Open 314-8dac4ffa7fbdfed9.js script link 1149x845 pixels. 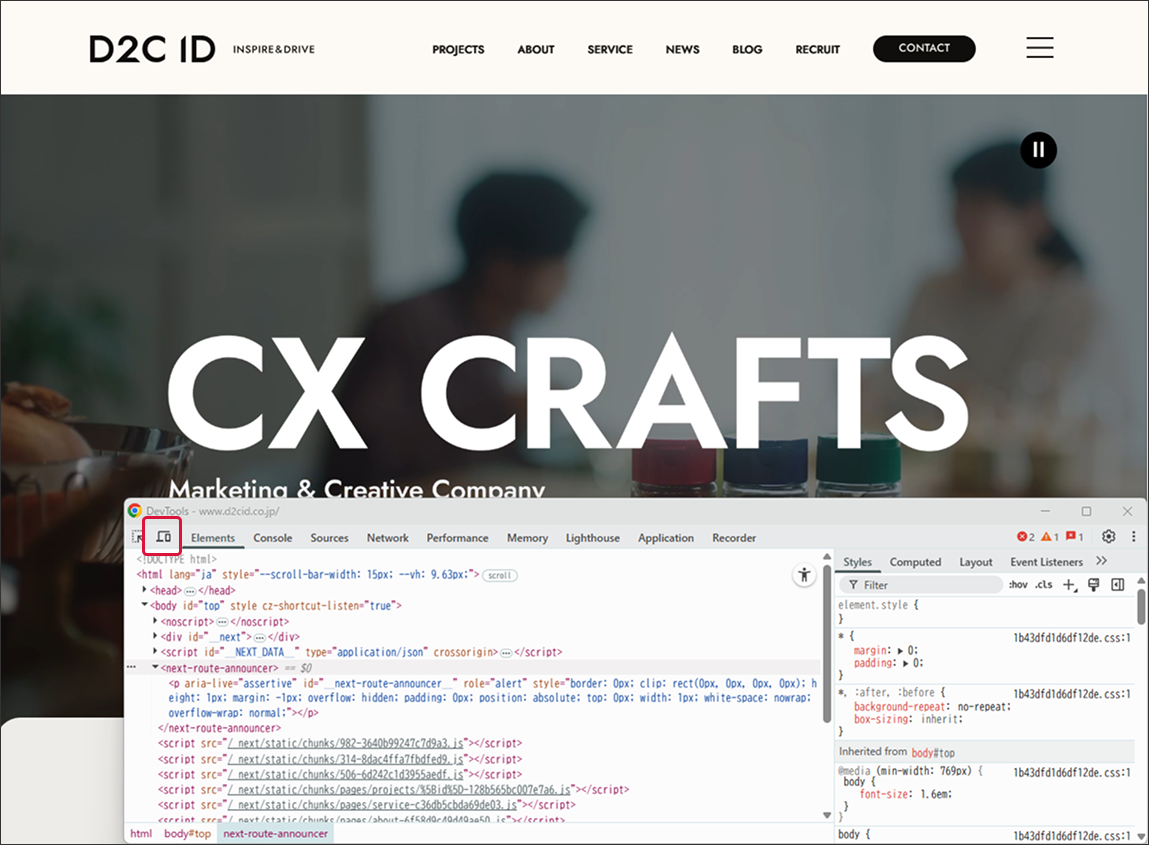345,759
